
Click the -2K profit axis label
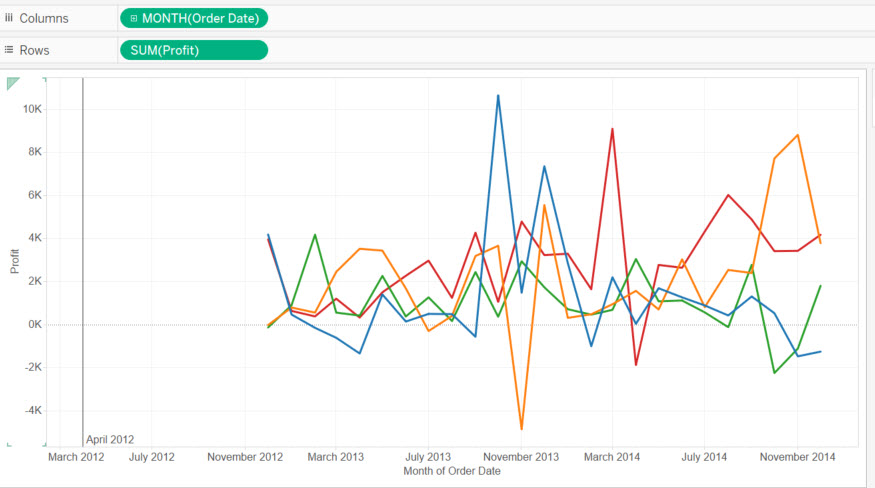[33, 367]
